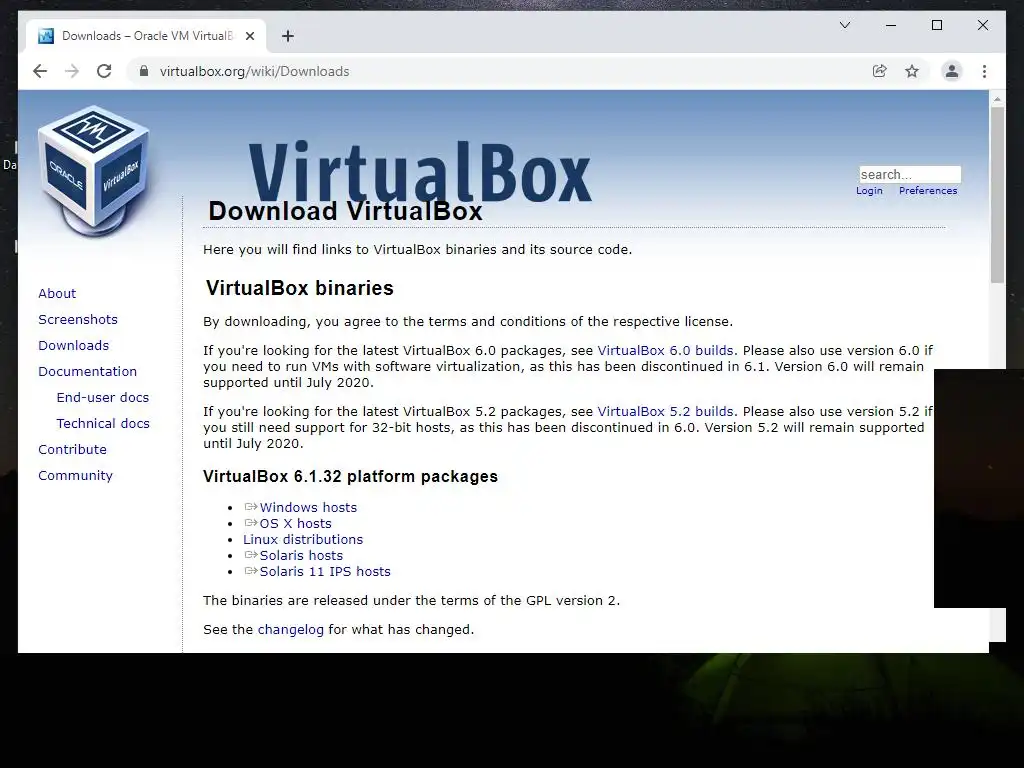Screen dimensions: 1024x768
Task: Open Technical docs in the sidebar
Action: tap(103, 424)
